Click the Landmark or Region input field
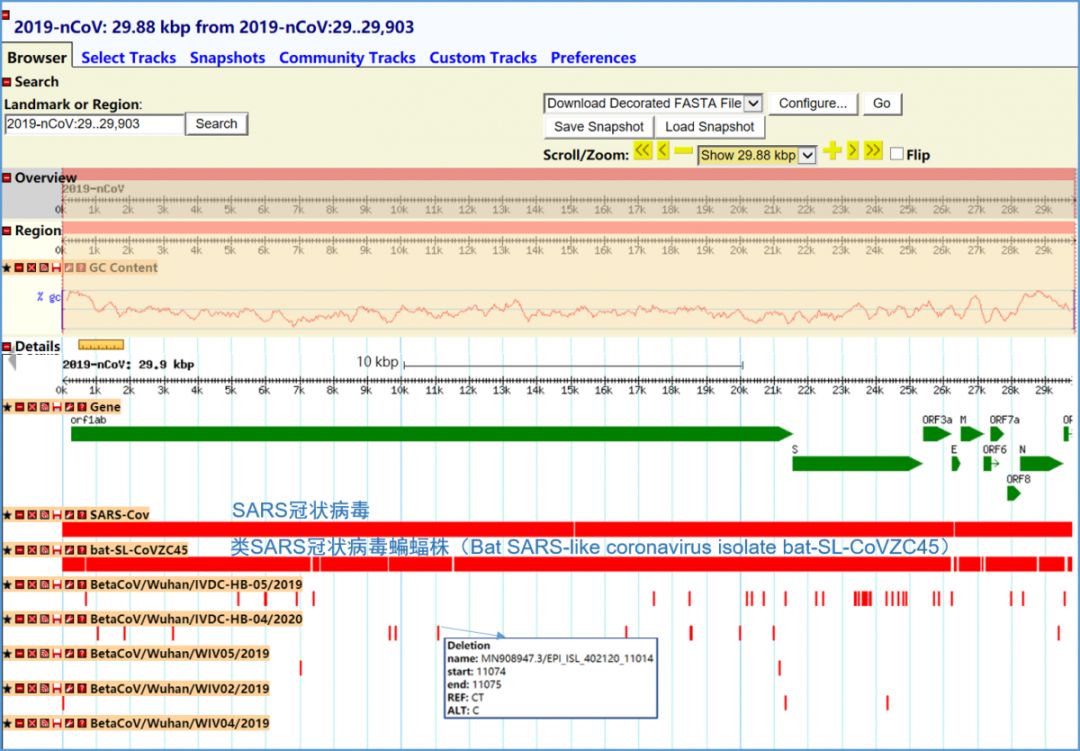Screen dimensions: 1080x751 click(x=94, y=124)
